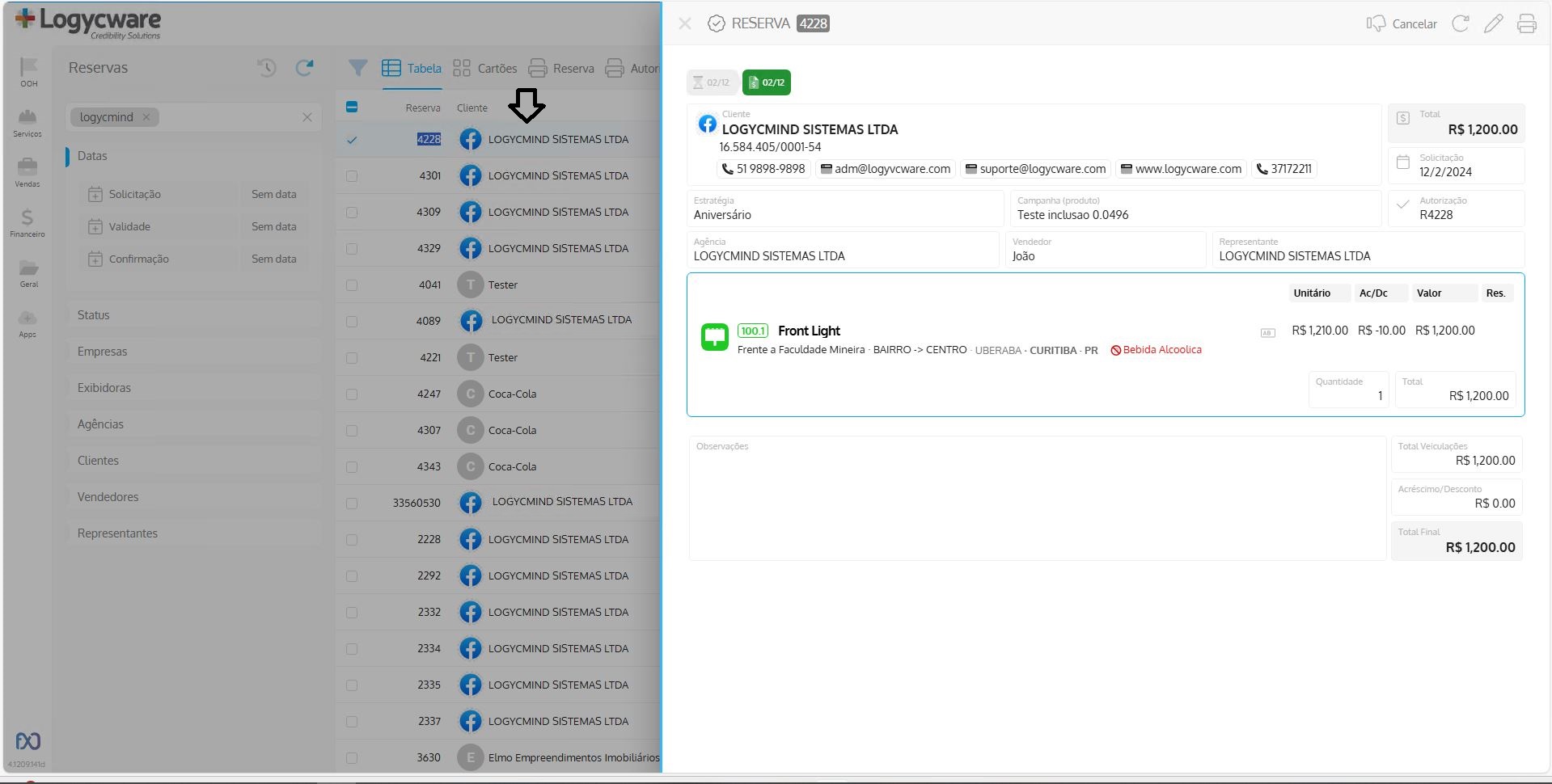
Task: Check the row 4247 Coca-Cola checkbox
Action: [x=352, y=394]
